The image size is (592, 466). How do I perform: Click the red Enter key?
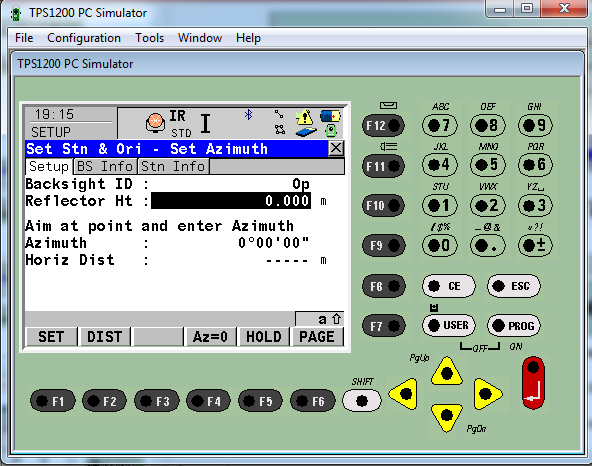(533, 383)
